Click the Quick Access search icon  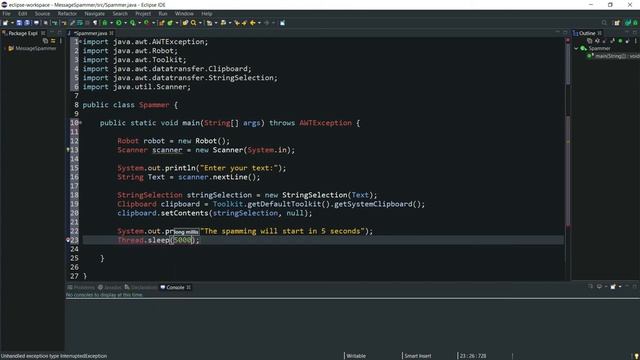pyautogui.click(x=604, y=23)
